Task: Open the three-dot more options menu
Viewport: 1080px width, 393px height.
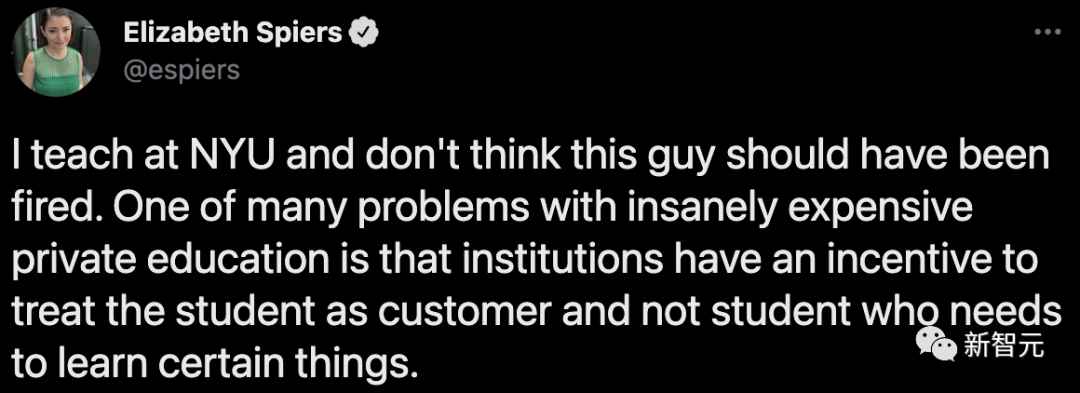Action: (x=1048, y=32)
